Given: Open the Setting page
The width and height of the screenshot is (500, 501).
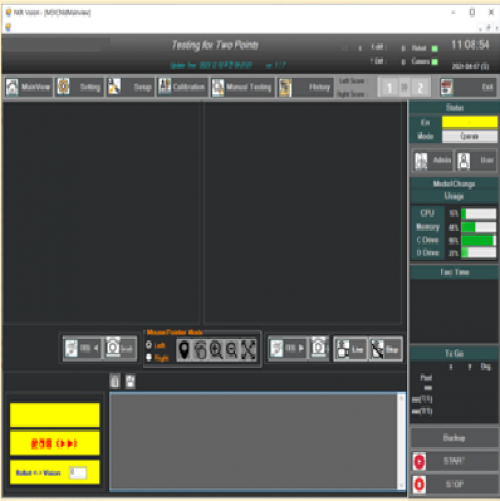Looking at the screenshot, I should (x=80, y=87).
